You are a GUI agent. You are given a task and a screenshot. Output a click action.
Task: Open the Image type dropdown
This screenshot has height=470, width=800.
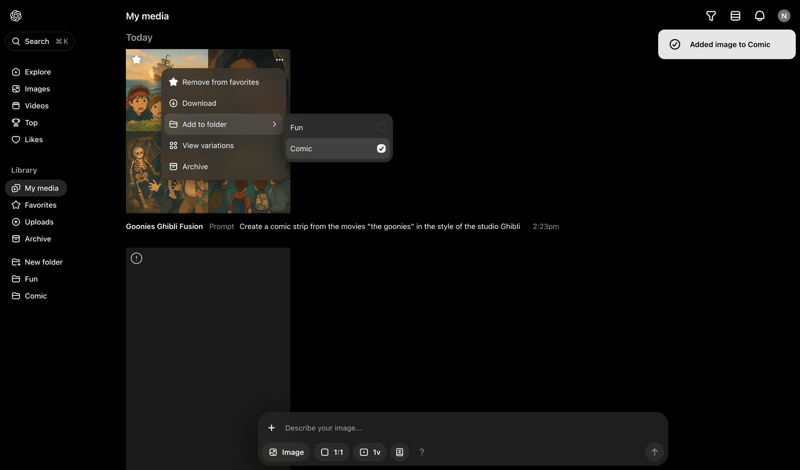tap(286, 452)
